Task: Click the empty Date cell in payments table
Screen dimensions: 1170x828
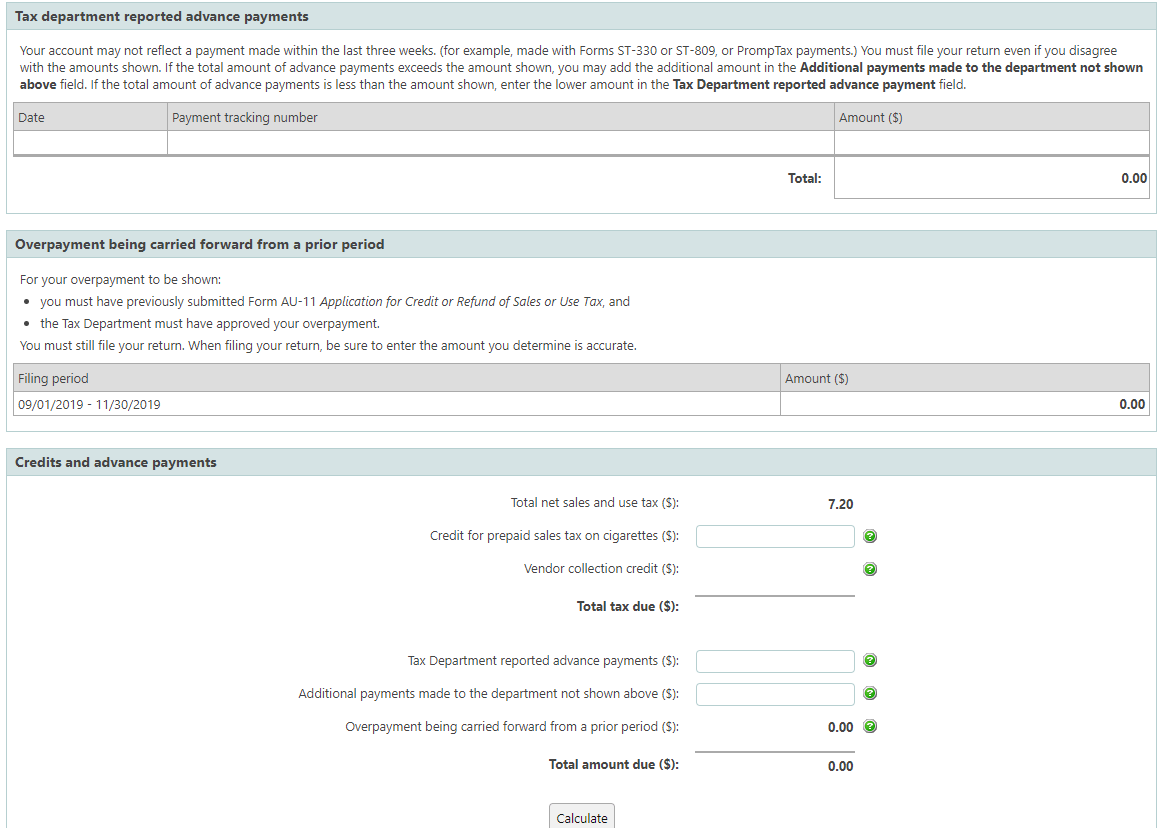Action: coord(90,143)
